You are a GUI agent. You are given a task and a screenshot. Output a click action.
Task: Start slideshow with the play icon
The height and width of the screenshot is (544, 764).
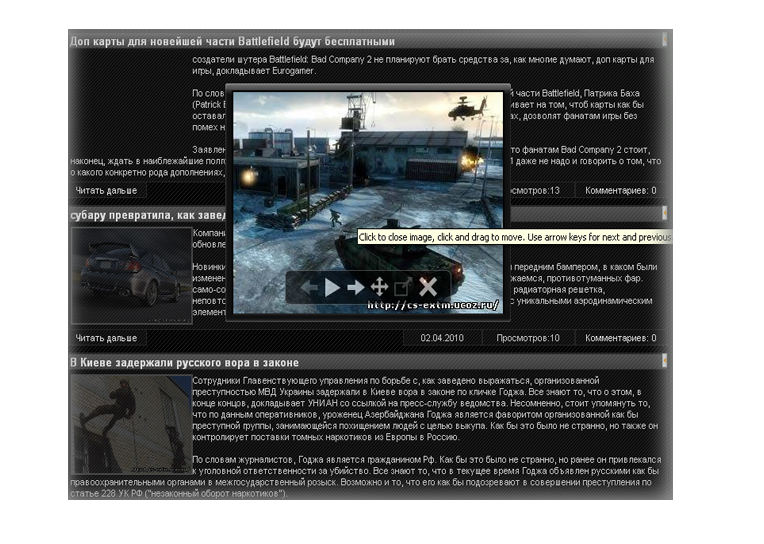tap(332, 287)
